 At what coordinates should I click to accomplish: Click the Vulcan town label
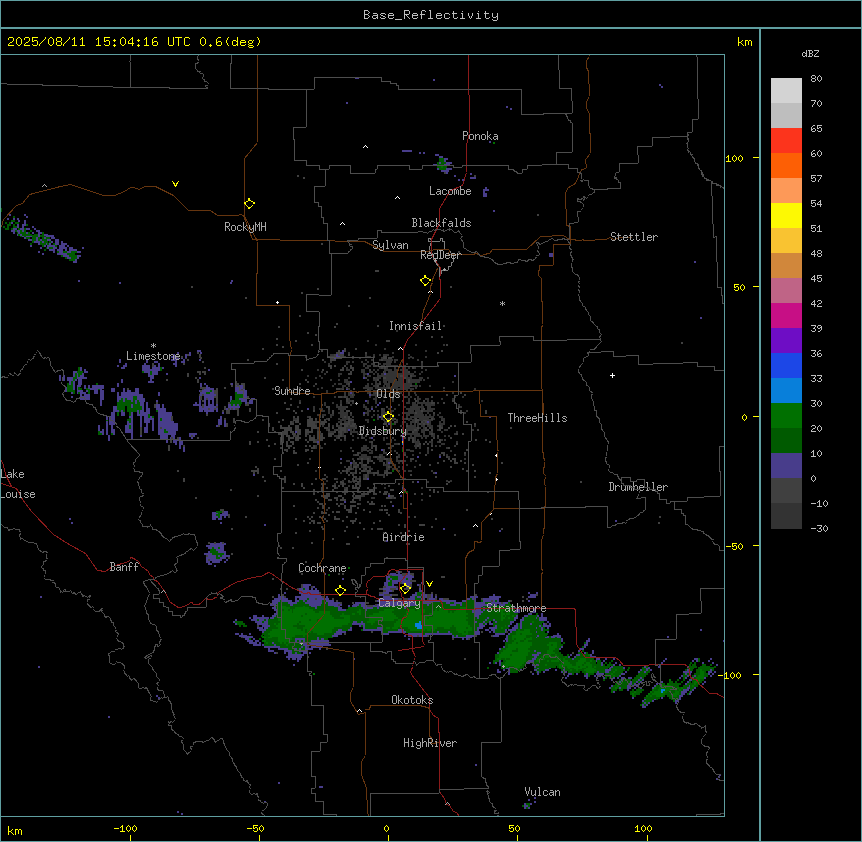tap(543, 792)
